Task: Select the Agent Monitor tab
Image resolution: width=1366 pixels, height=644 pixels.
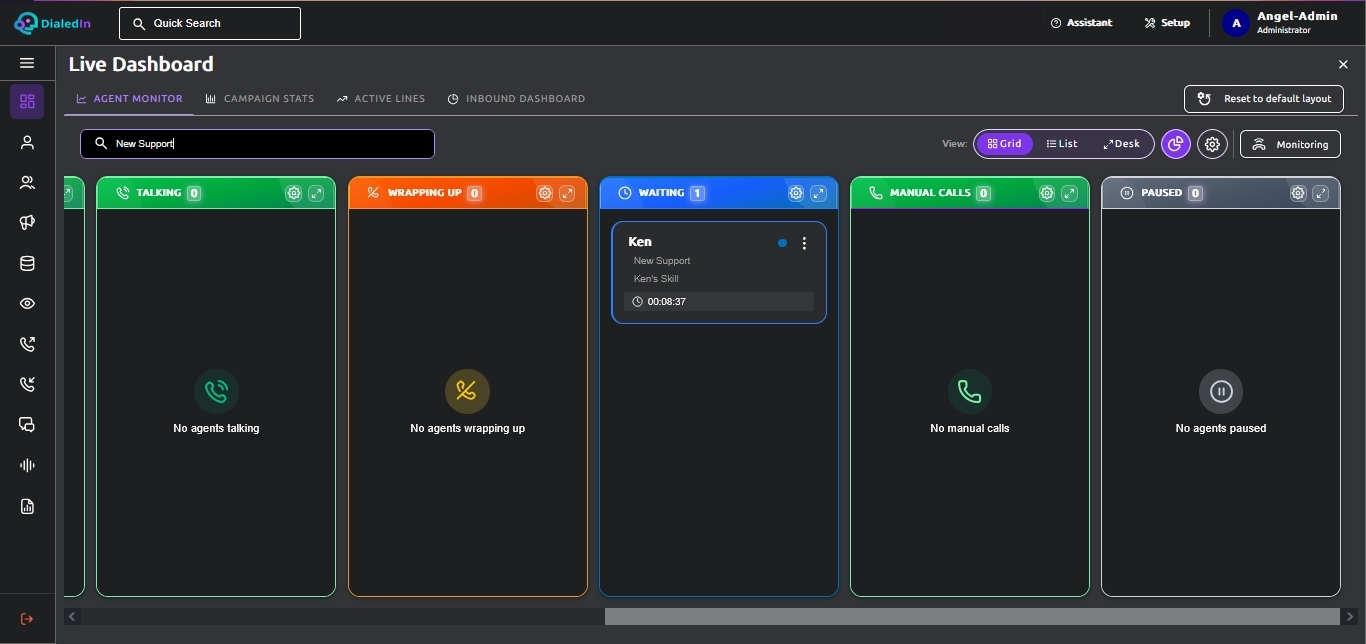Action: click(x=130, y=99)
